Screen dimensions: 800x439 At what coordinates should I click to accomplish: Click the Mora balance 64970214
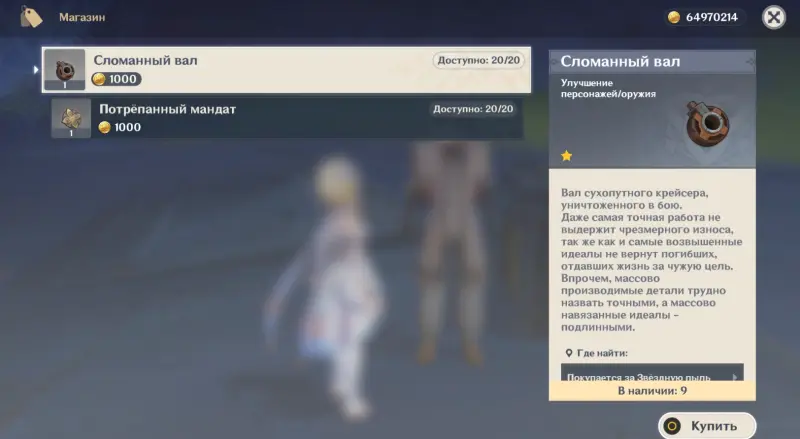710,17
